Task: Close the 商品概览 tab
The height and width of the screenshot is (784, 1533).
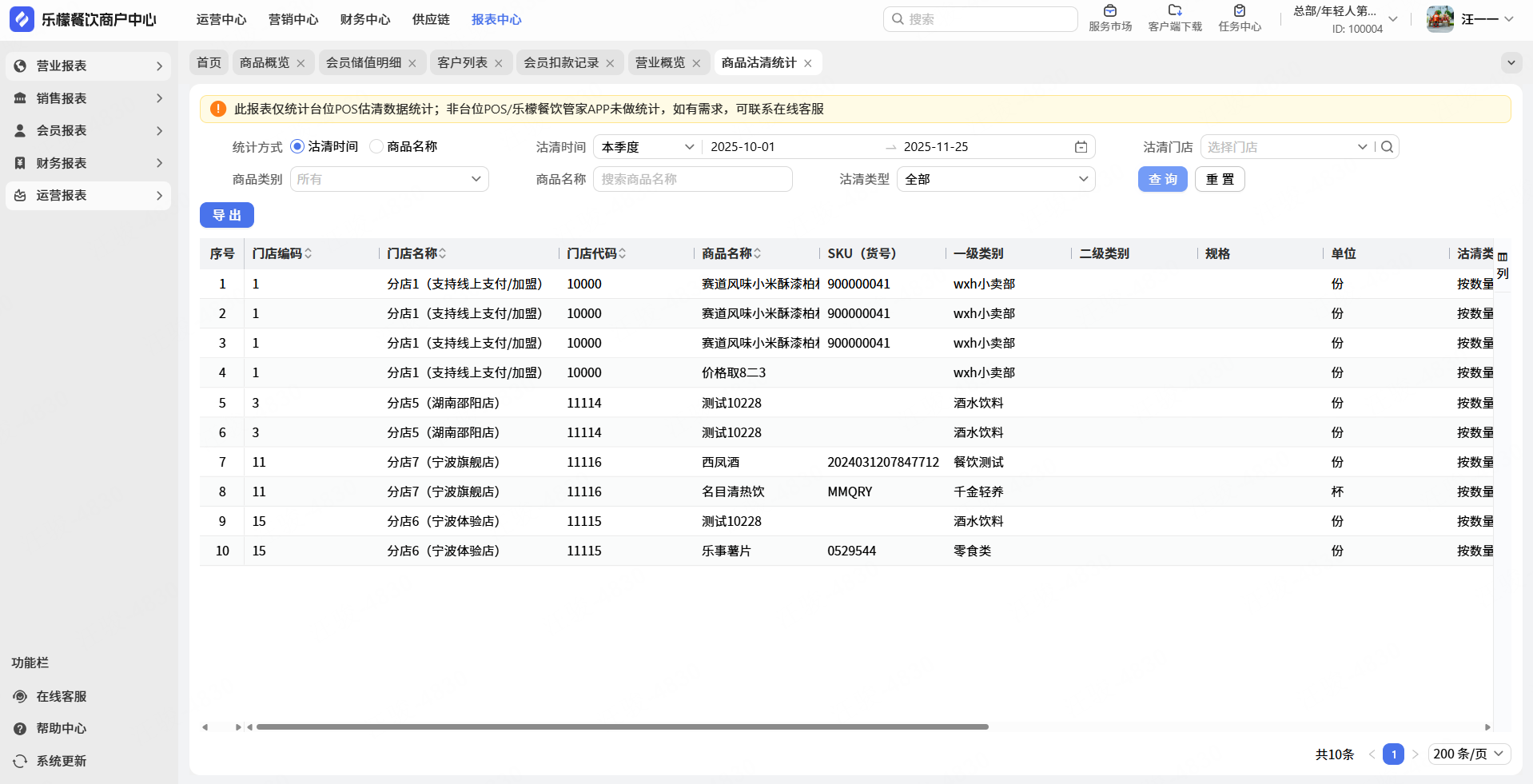Action: coord(301,63)
